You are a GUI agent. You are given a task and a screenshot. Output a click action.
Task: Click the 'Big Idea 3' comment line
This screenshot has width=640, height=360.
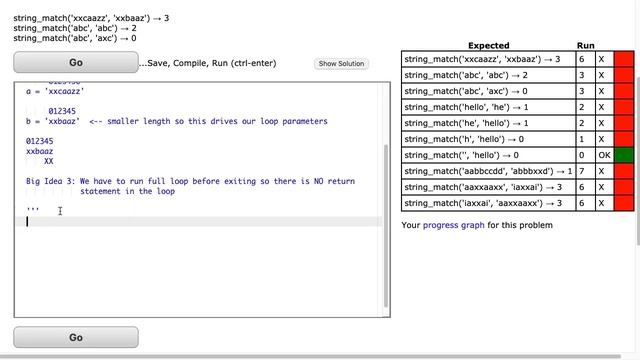(190, 181)
